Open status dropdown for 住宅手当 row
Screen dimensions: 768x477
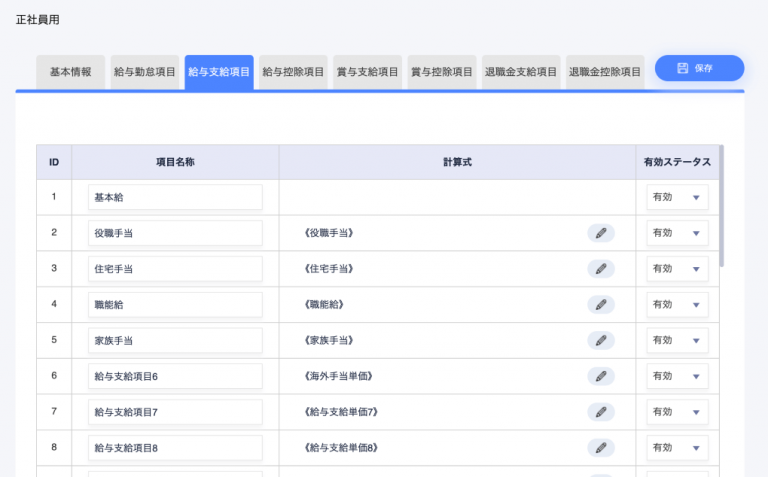point(677,269)
